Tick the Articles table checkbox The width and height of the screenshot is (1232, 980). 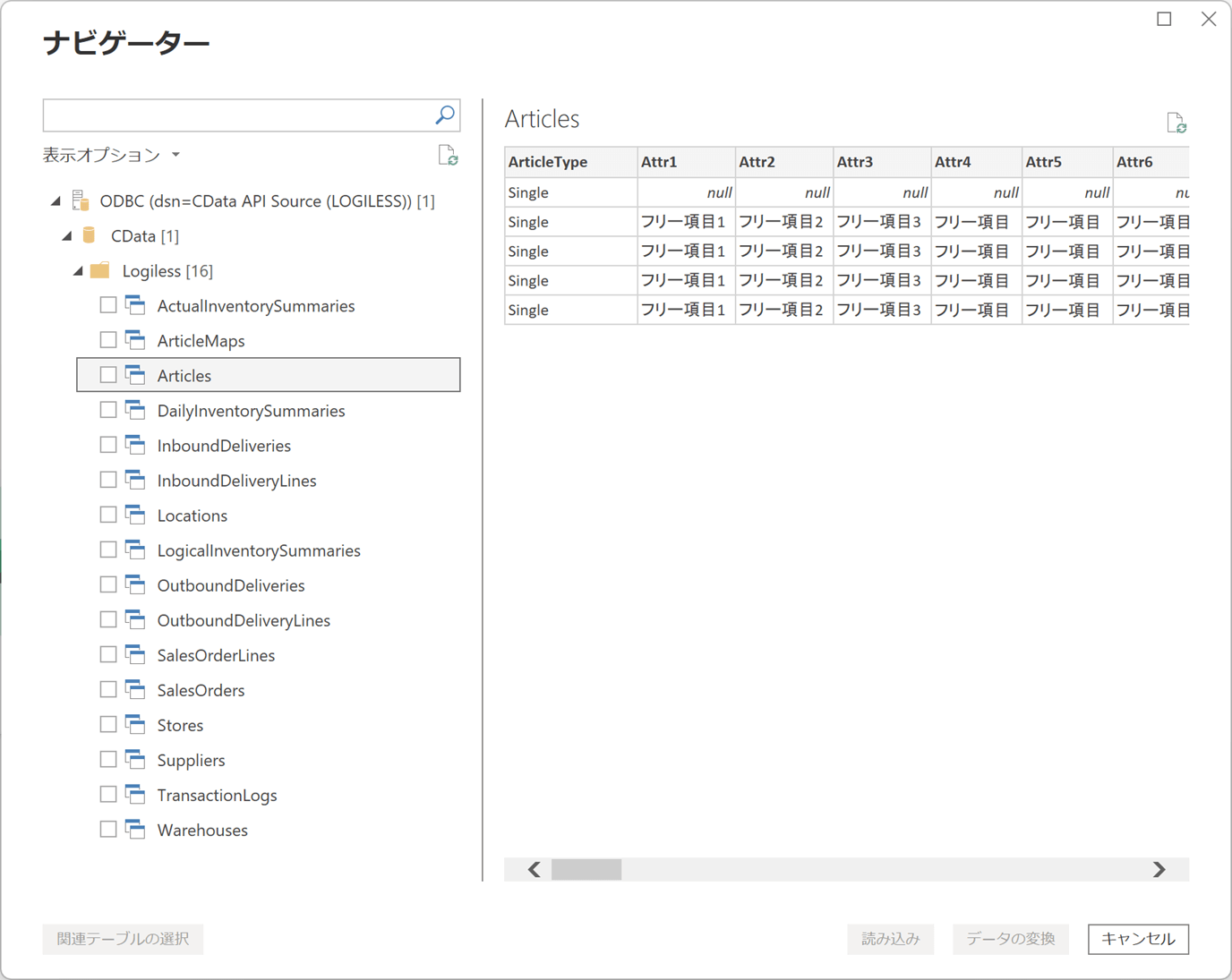(x=108, y=375)
